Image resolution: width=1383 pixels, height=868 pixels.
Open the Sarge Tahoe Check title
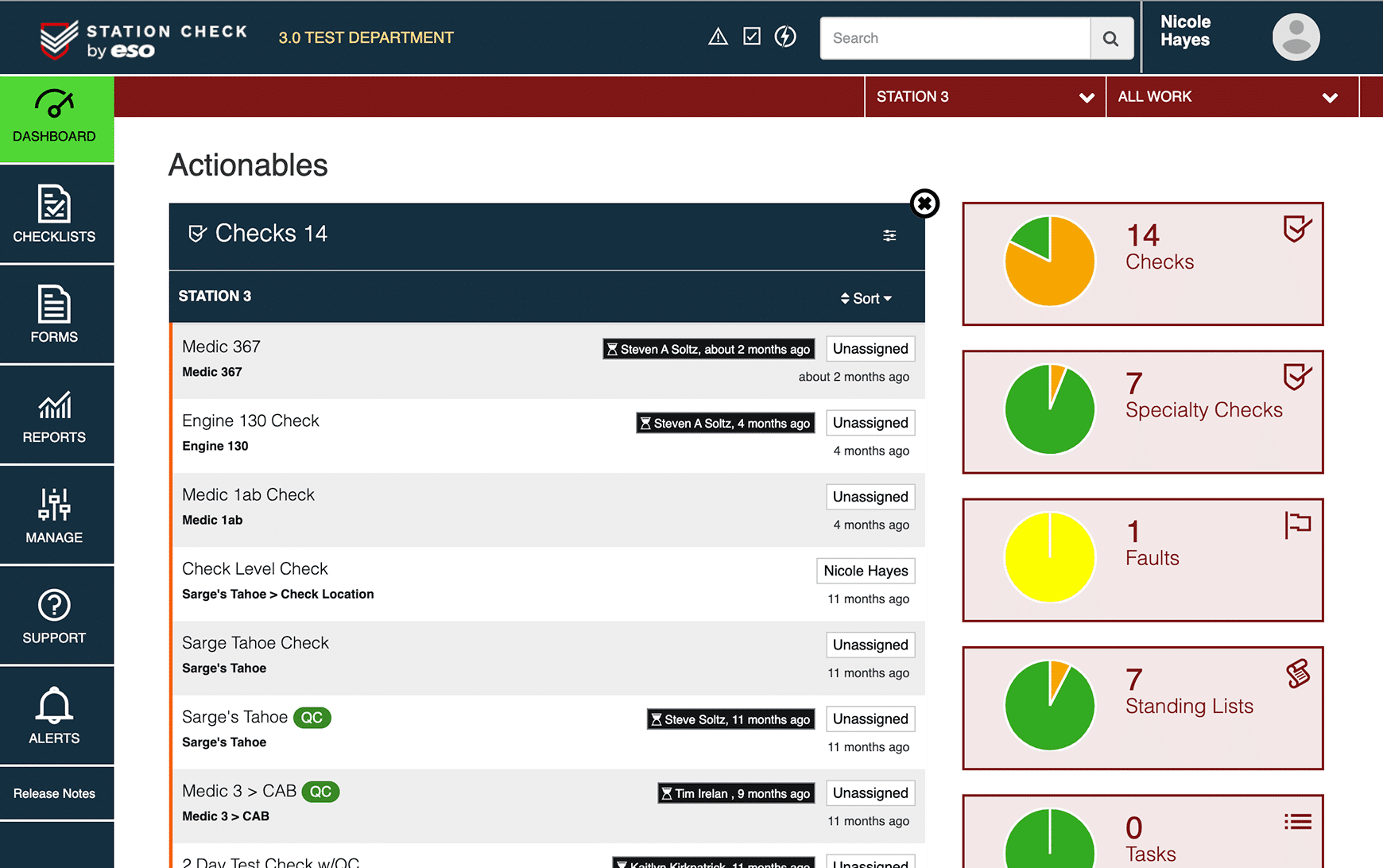coord(255,642)
